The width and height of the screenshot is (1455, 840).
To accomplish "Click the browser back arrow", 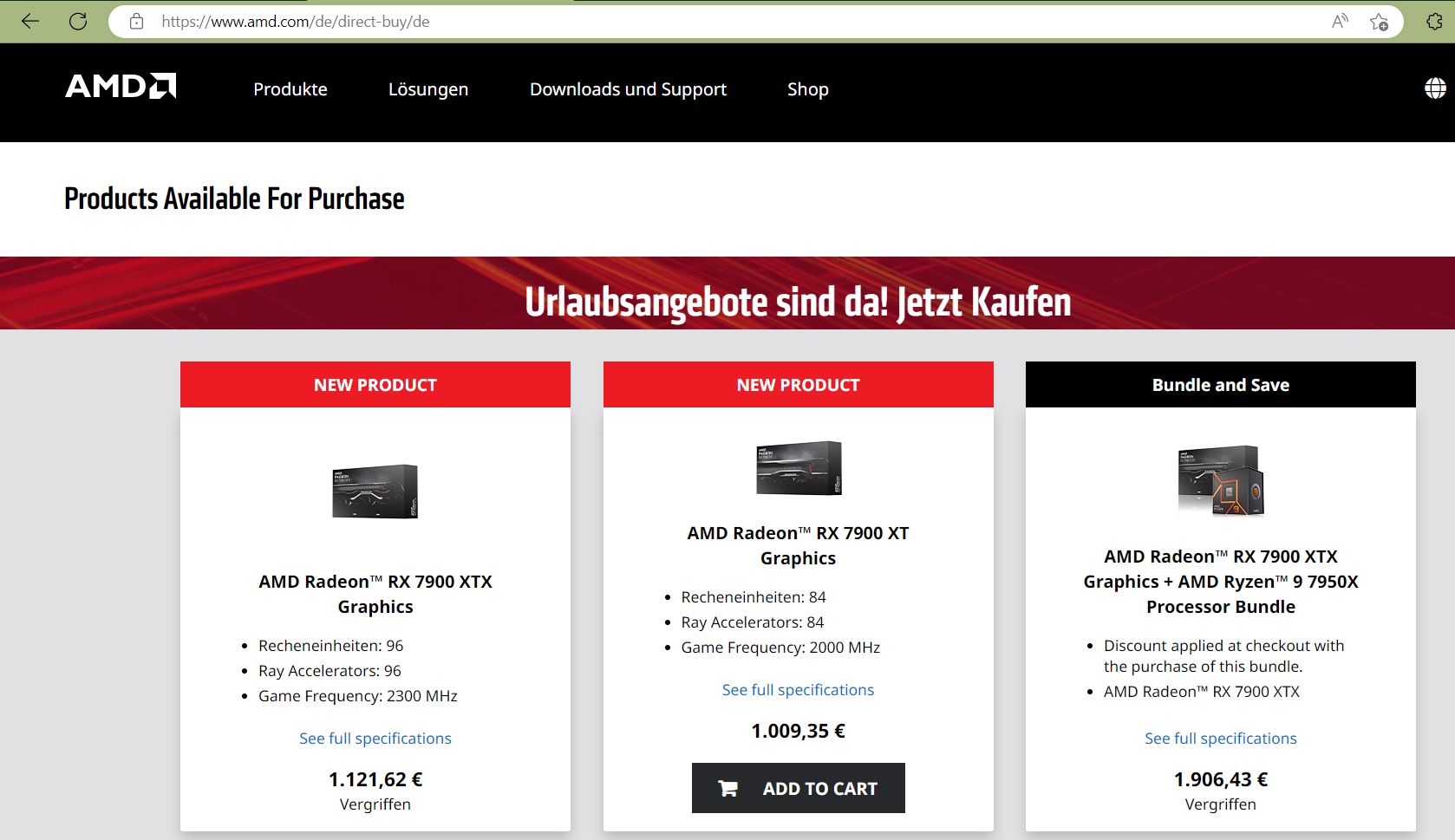I will click(x=31, y=21).
